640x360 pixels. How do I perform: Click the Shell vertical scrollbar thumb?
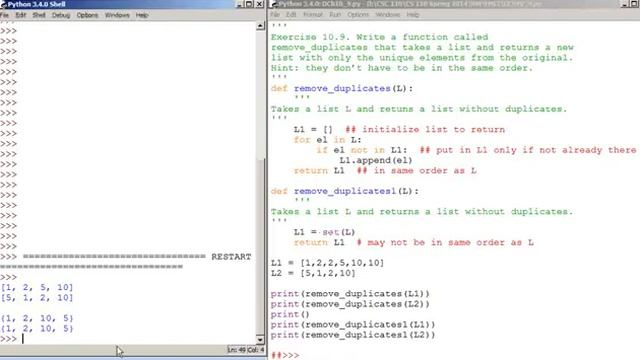point(261,246)
